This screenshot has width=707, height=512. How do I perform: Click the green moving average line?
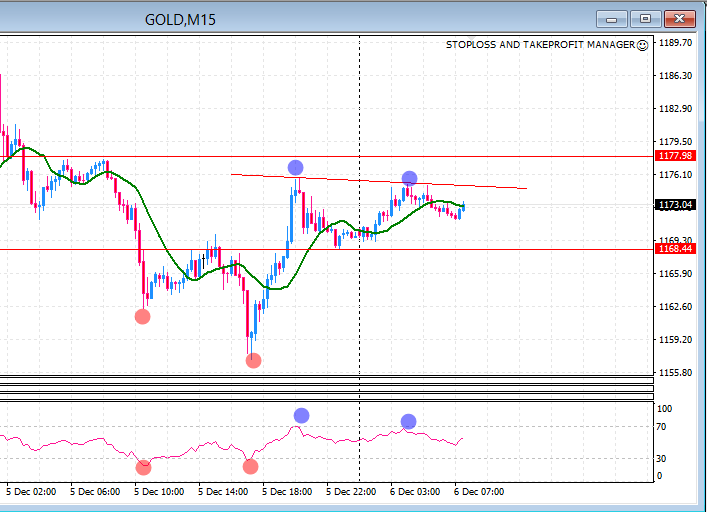[x=200, y=276]
